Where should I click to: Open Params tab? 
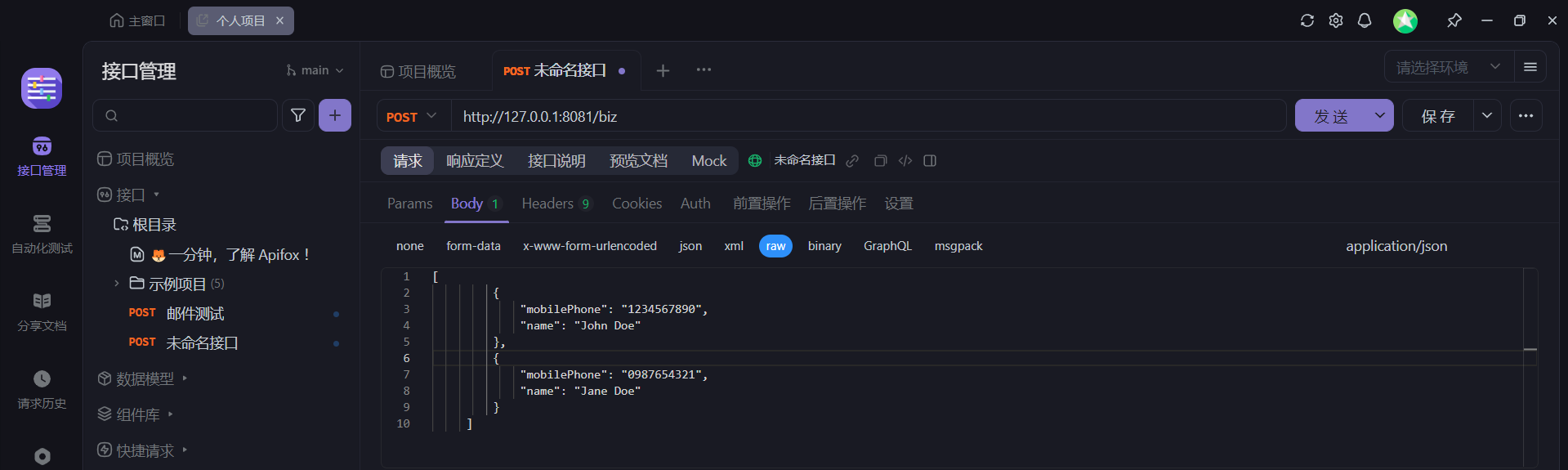tap(409, 204)
